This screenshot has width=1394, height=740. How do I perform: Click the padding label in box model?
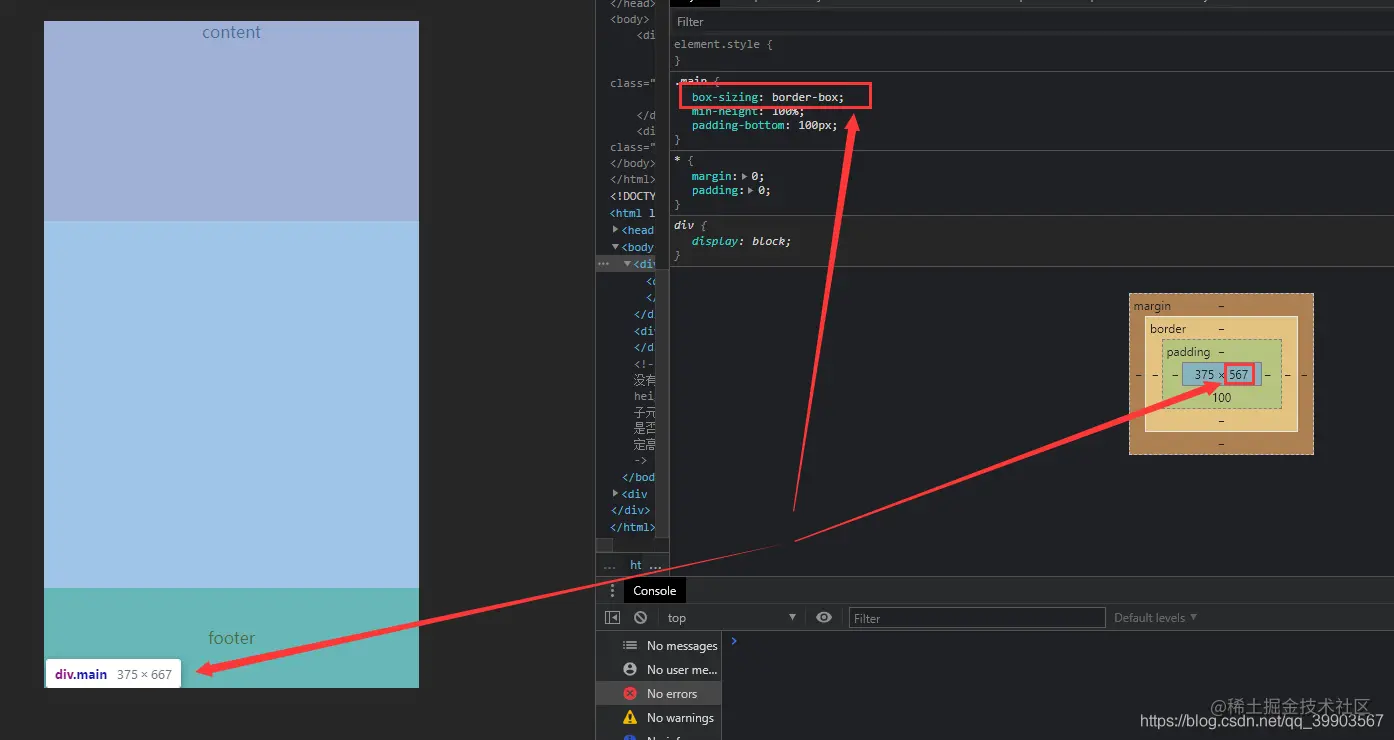1188,352
